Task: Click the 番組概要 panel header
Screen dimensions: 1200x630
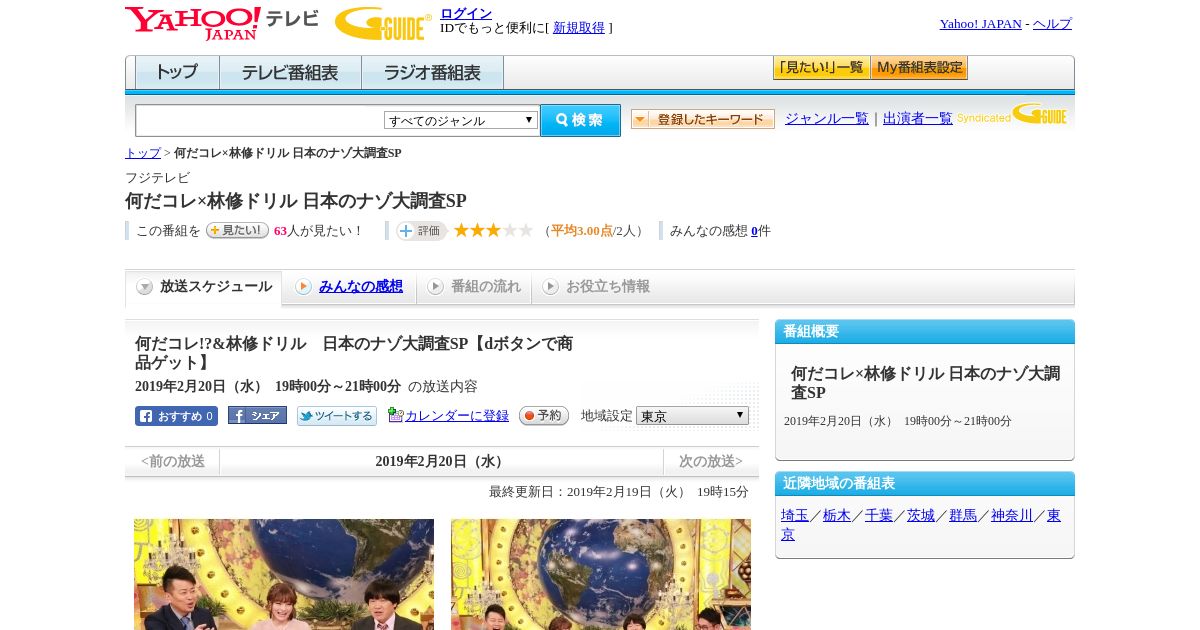Action: click(x=925, y=332)
